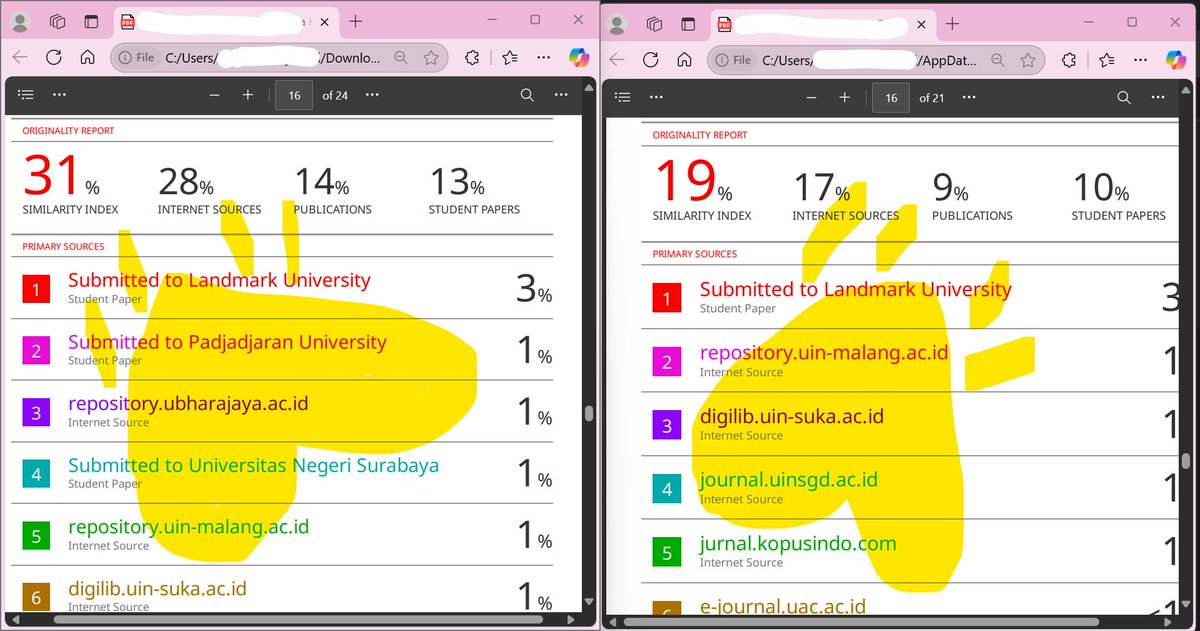
Task: Open page options menu in right PDF toolbar
Action: point(969,97)
